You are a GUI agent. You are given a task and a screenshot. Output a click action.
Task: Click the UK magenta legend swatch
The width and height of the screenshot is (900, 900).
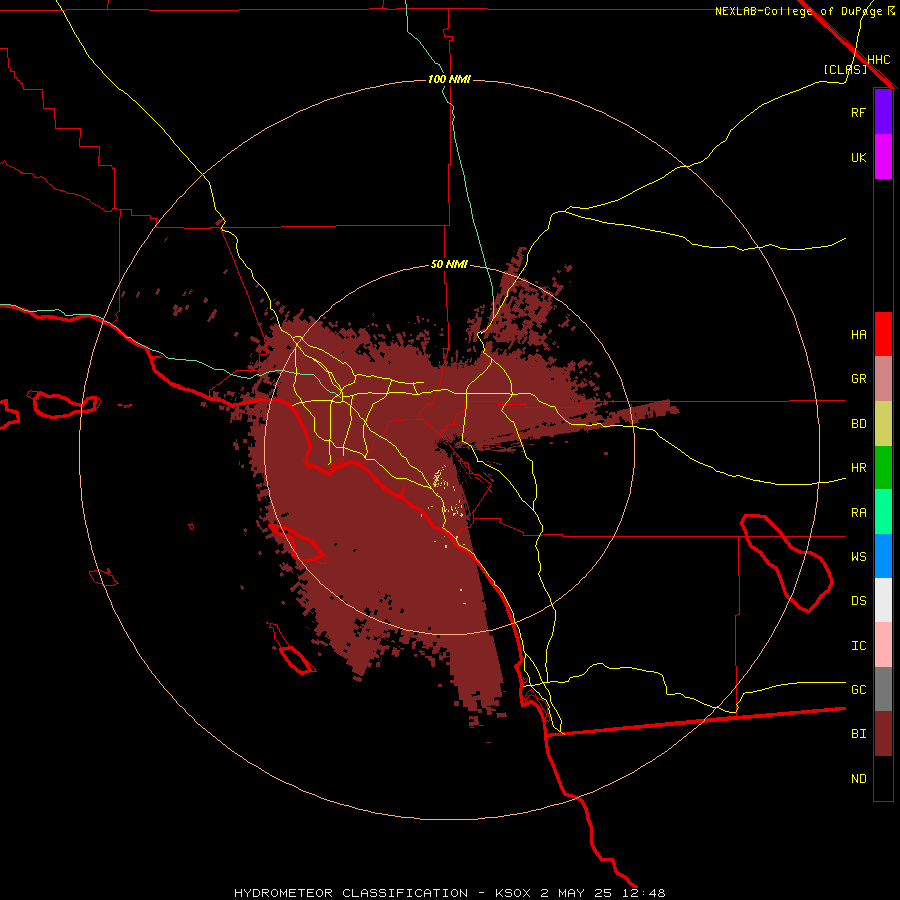(883, 157)
